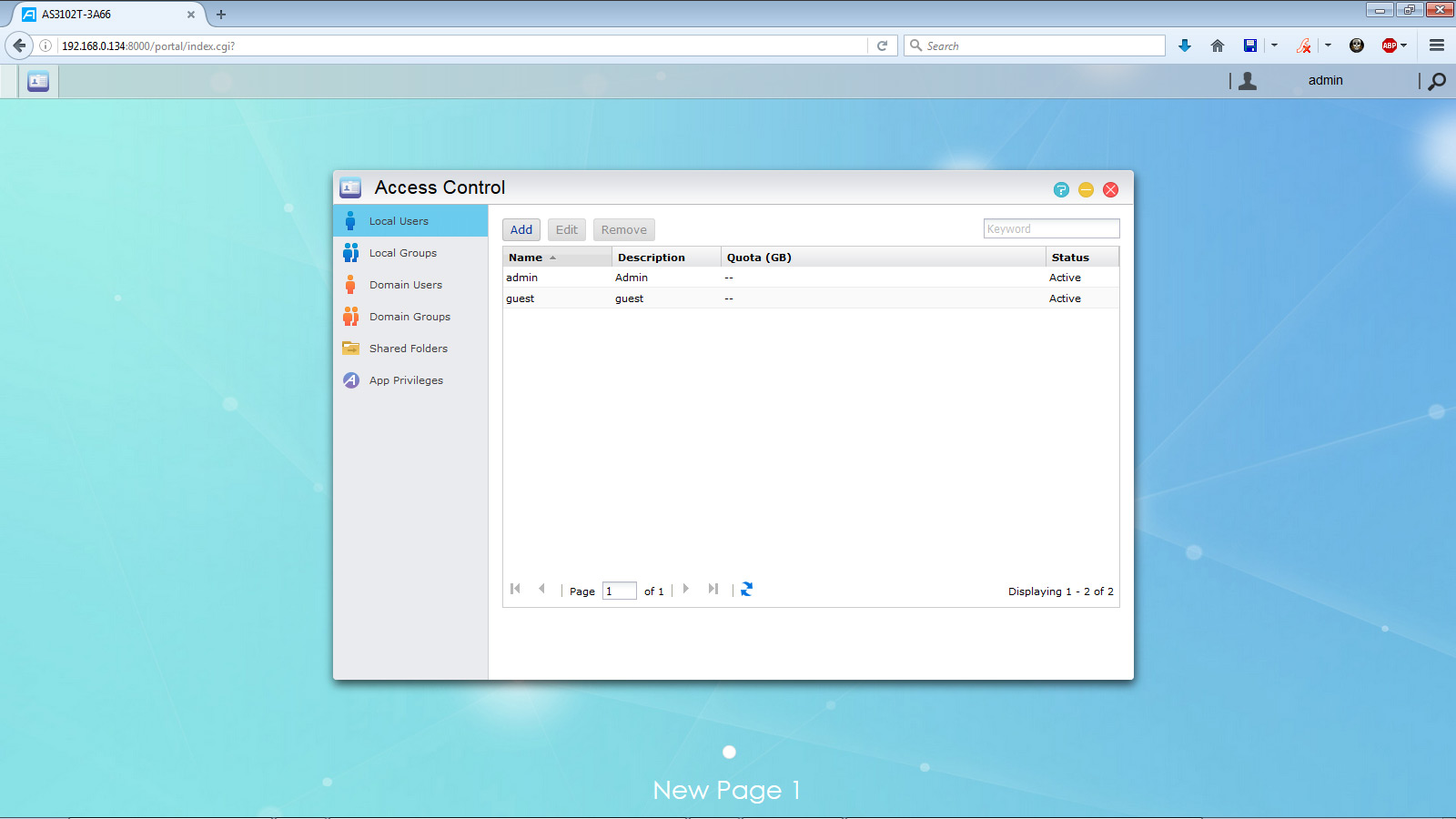Select Local Users in sidebar
The height and width of the screenshot is (819, 1456).
point(410,221)
